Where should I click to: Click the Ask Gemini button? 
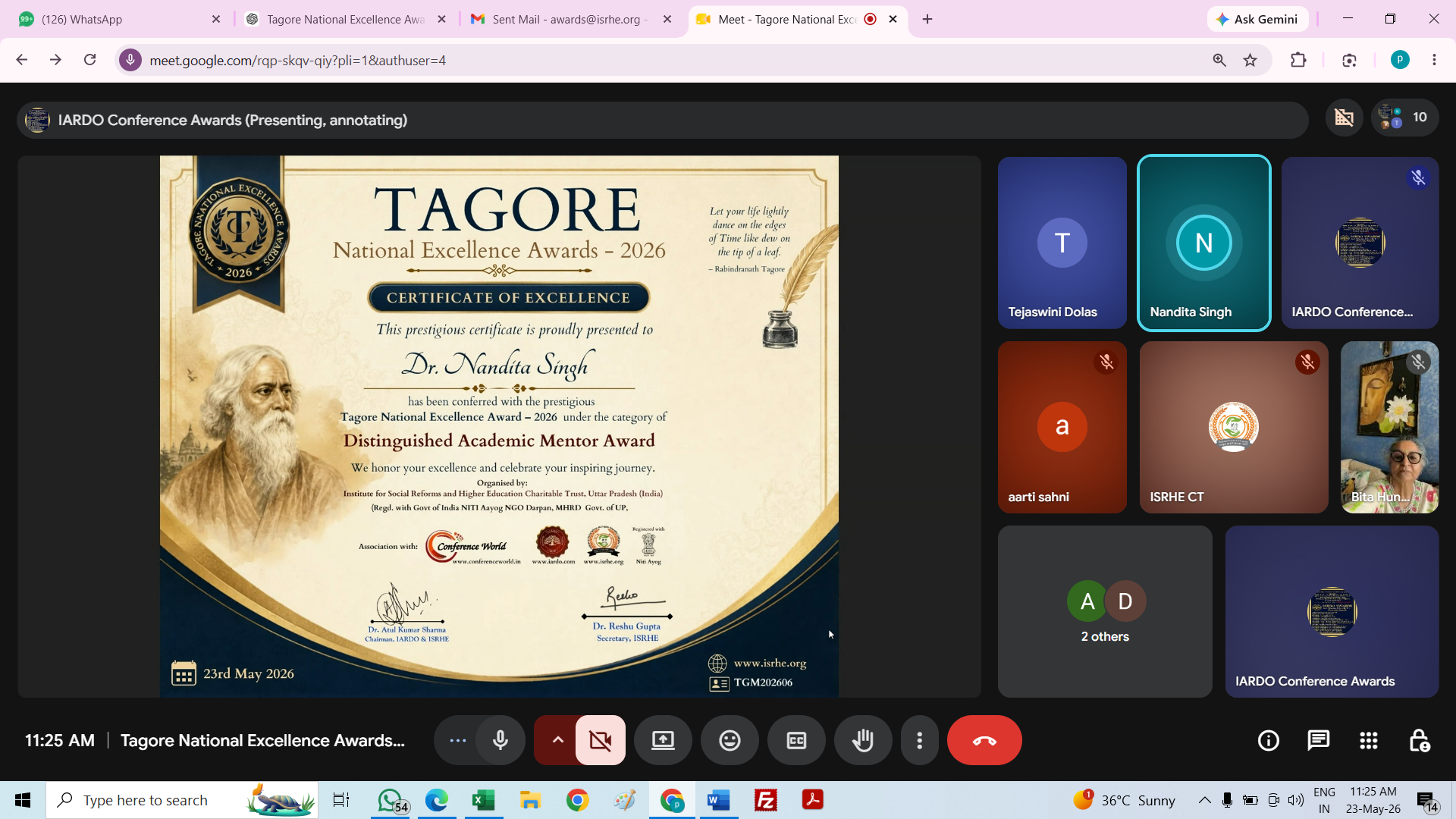pos(1257,19)
